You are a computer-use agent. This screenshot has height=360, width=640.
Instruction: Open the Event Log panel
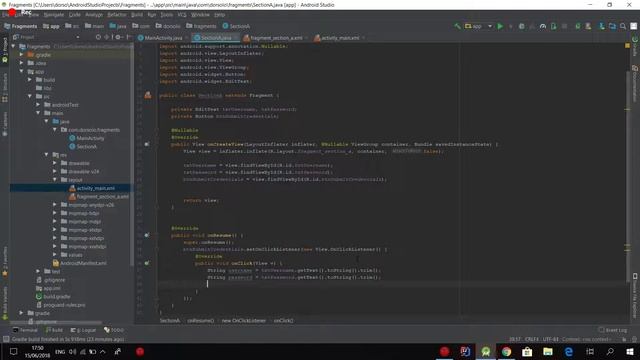click(612, 330)
